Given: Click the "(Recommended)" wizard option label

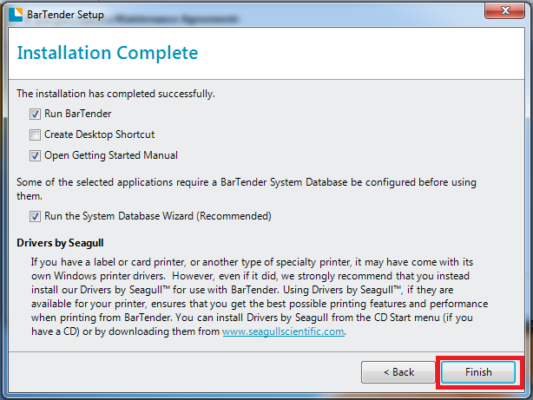Looking at the screenshot, I should 234,216.
